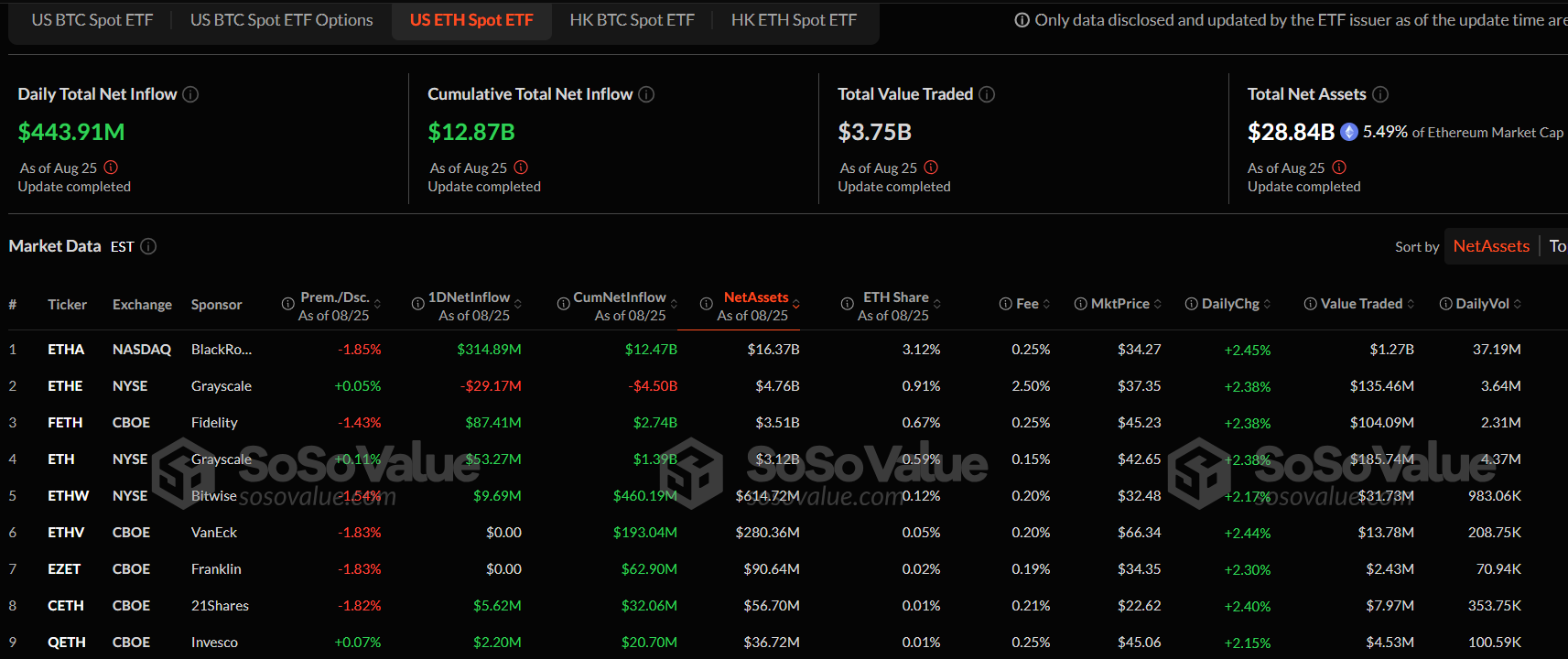Image resolution: width=1568 pixels, height=659 pixels.
Task: Click the $3.75B total value traded
Action: 875,132
